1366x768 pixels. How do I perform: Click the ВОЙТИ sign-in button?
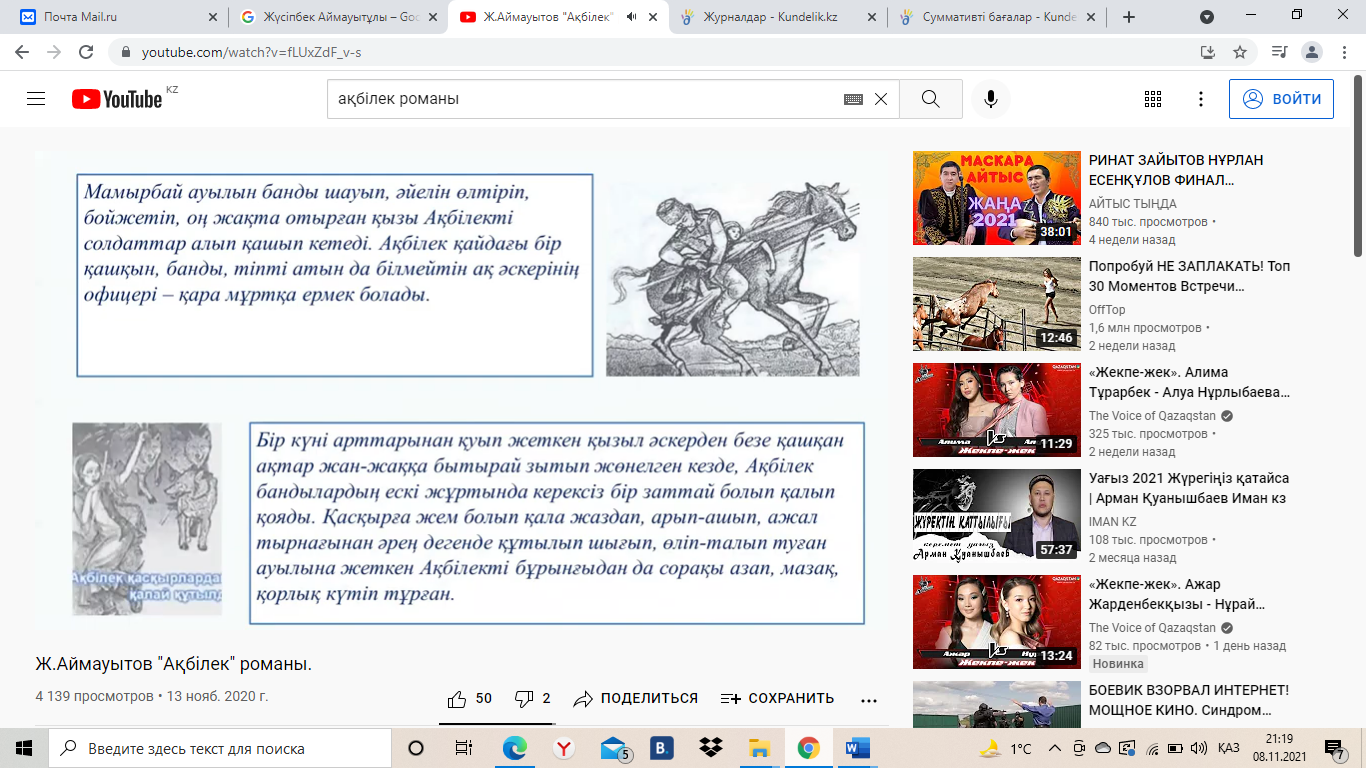(1281, 99)
